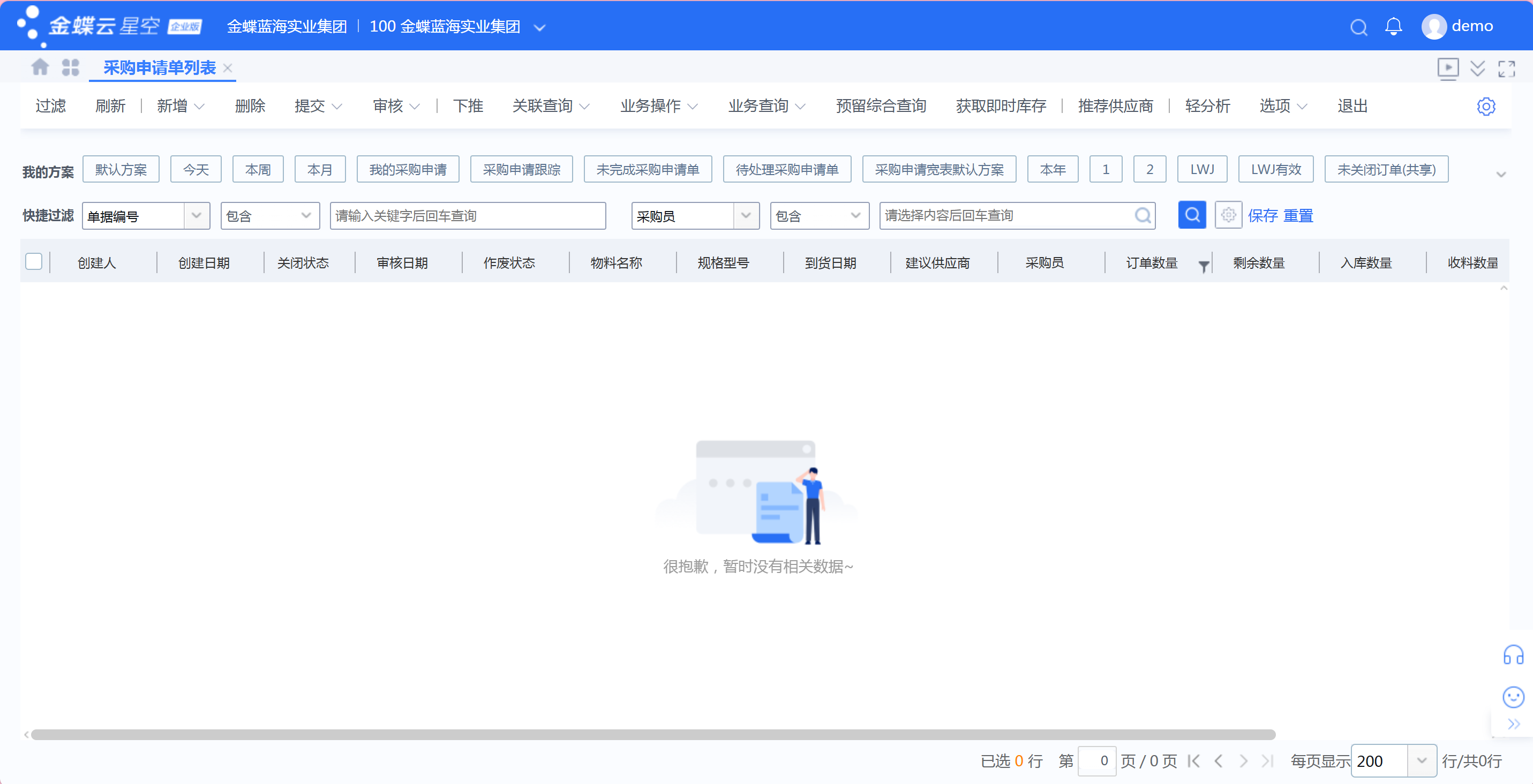Click the 过滤 toolbar item
The image size is (1533, 784).
tap(50, 106)
